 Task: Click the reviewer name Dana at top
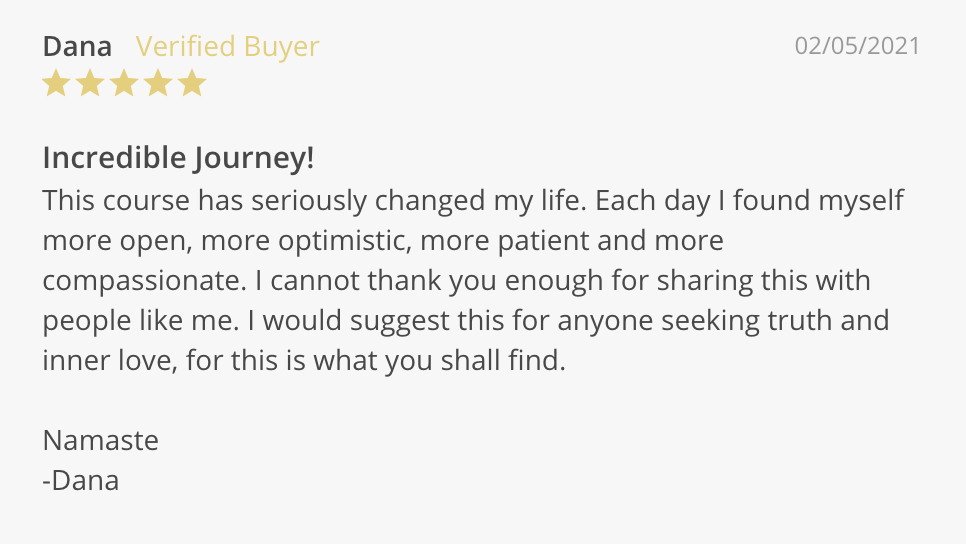click(x=77, y=47)
